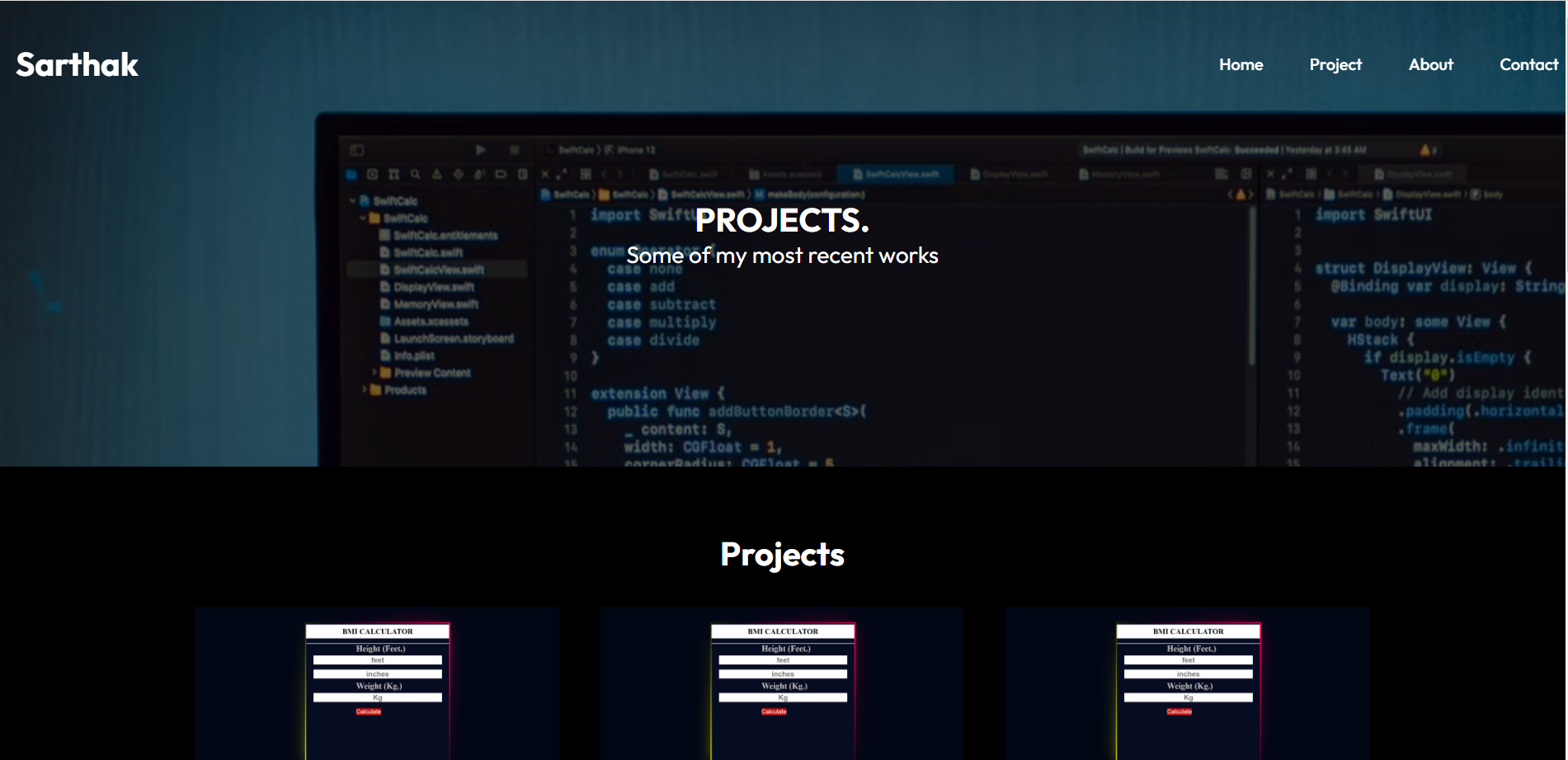
Task: Click the Contact link in the navigation
Action: tap(1528, 64)
